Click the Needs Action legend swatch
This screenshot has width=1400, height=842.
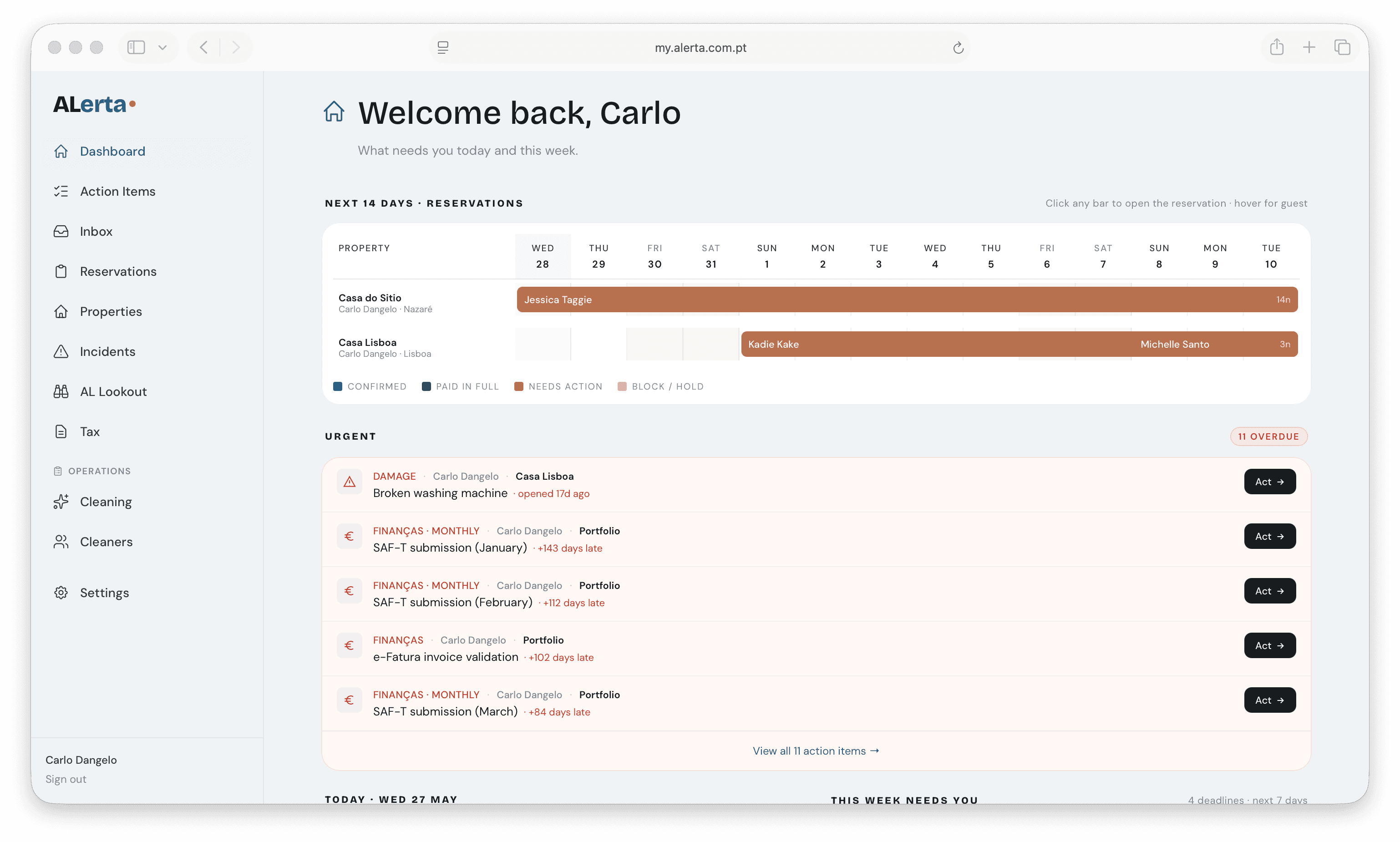518,386
